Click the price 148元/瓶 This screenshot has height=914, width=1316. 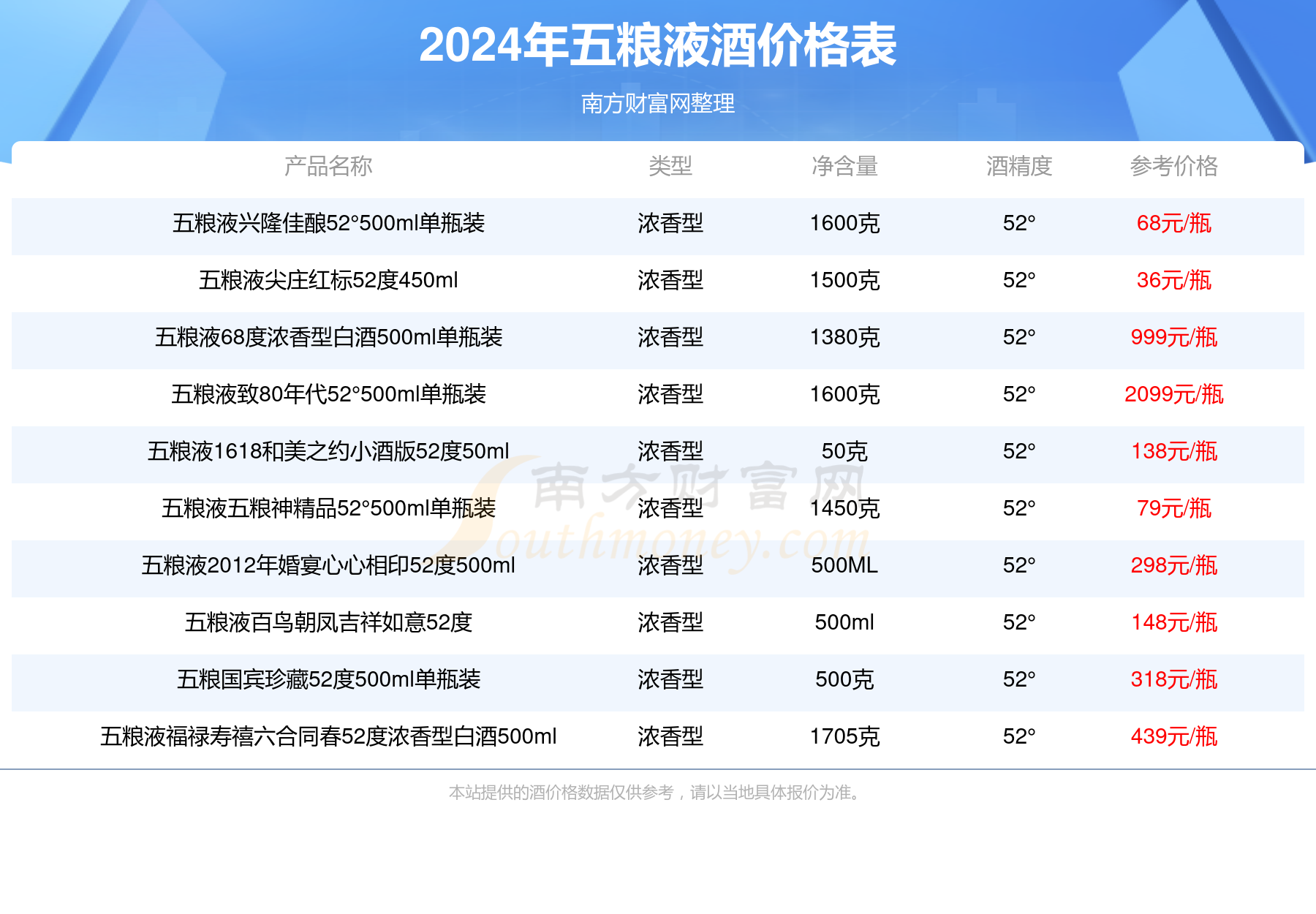point(1174,622)
